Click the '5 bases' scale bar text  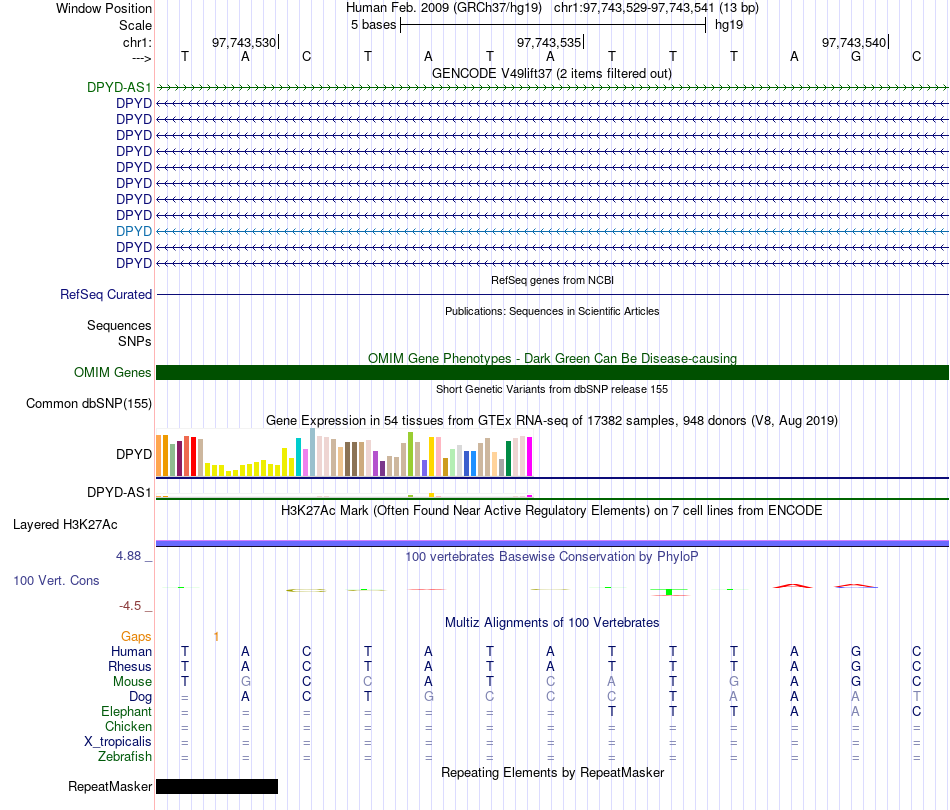(x=373, y=25)
